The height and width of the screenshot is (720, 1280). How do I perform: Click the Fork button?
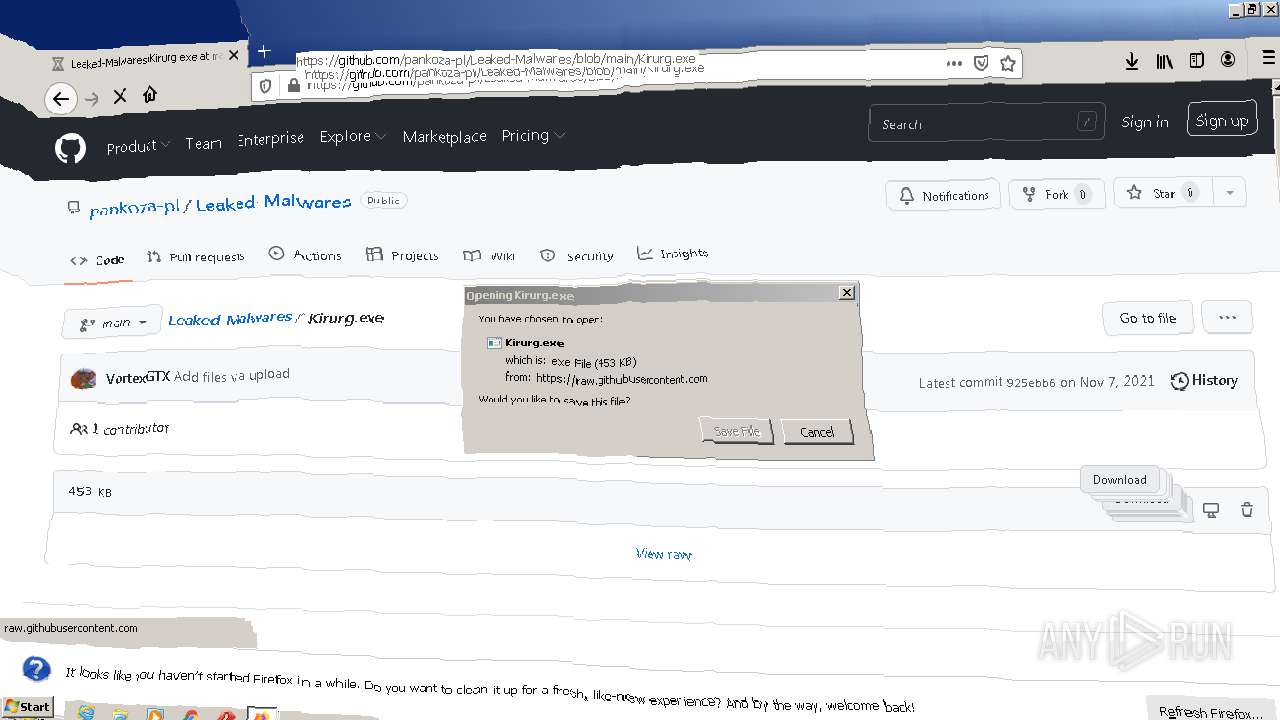pos(1056,195)
